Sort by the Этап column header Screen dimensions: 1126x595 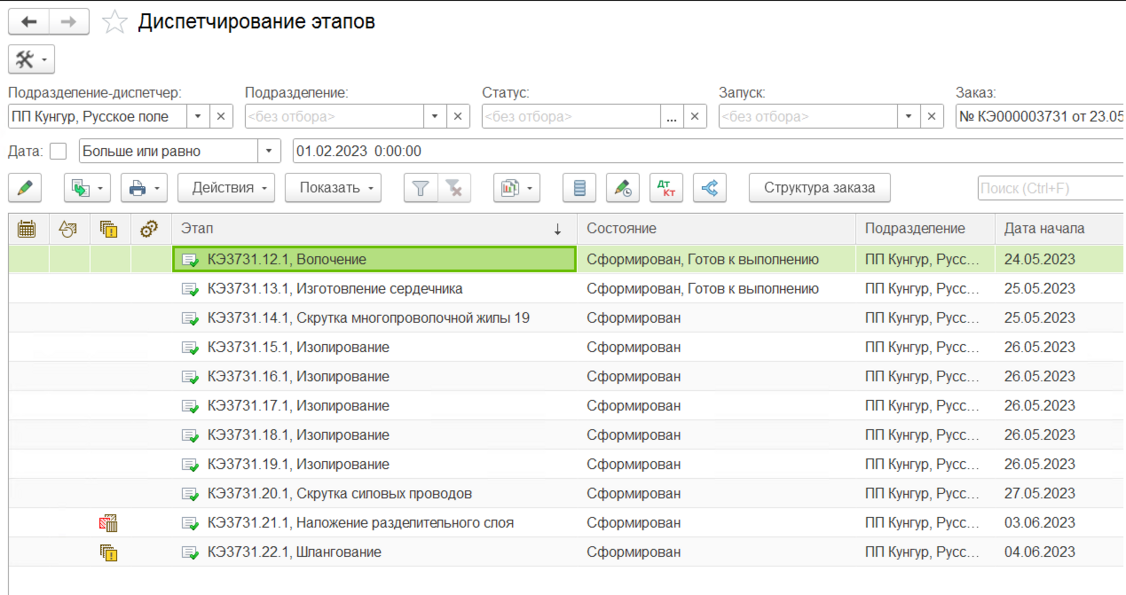[x=374, y=229]
